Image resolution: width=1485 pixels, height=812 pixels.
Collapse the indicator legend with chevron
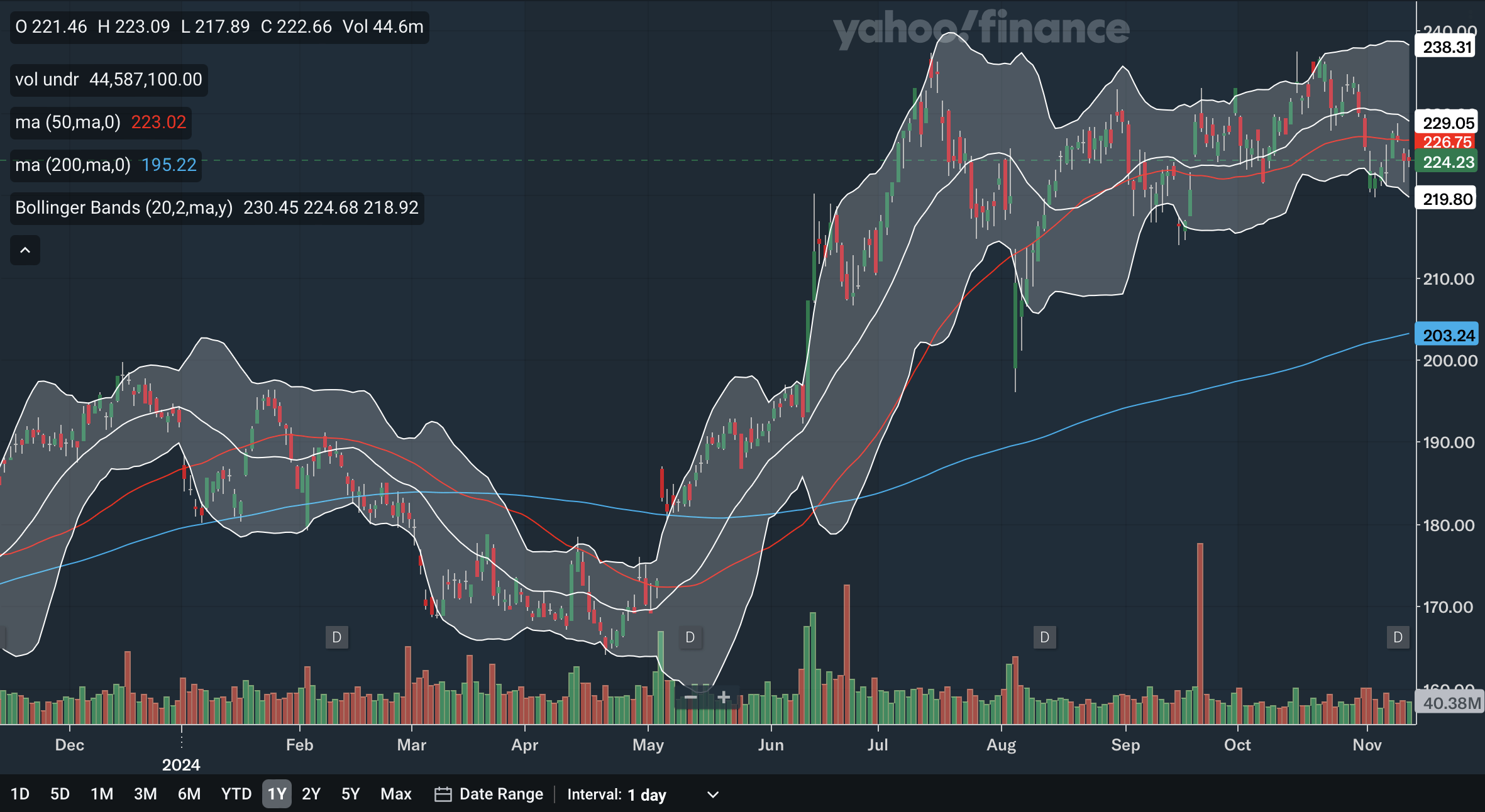[25, 250]
